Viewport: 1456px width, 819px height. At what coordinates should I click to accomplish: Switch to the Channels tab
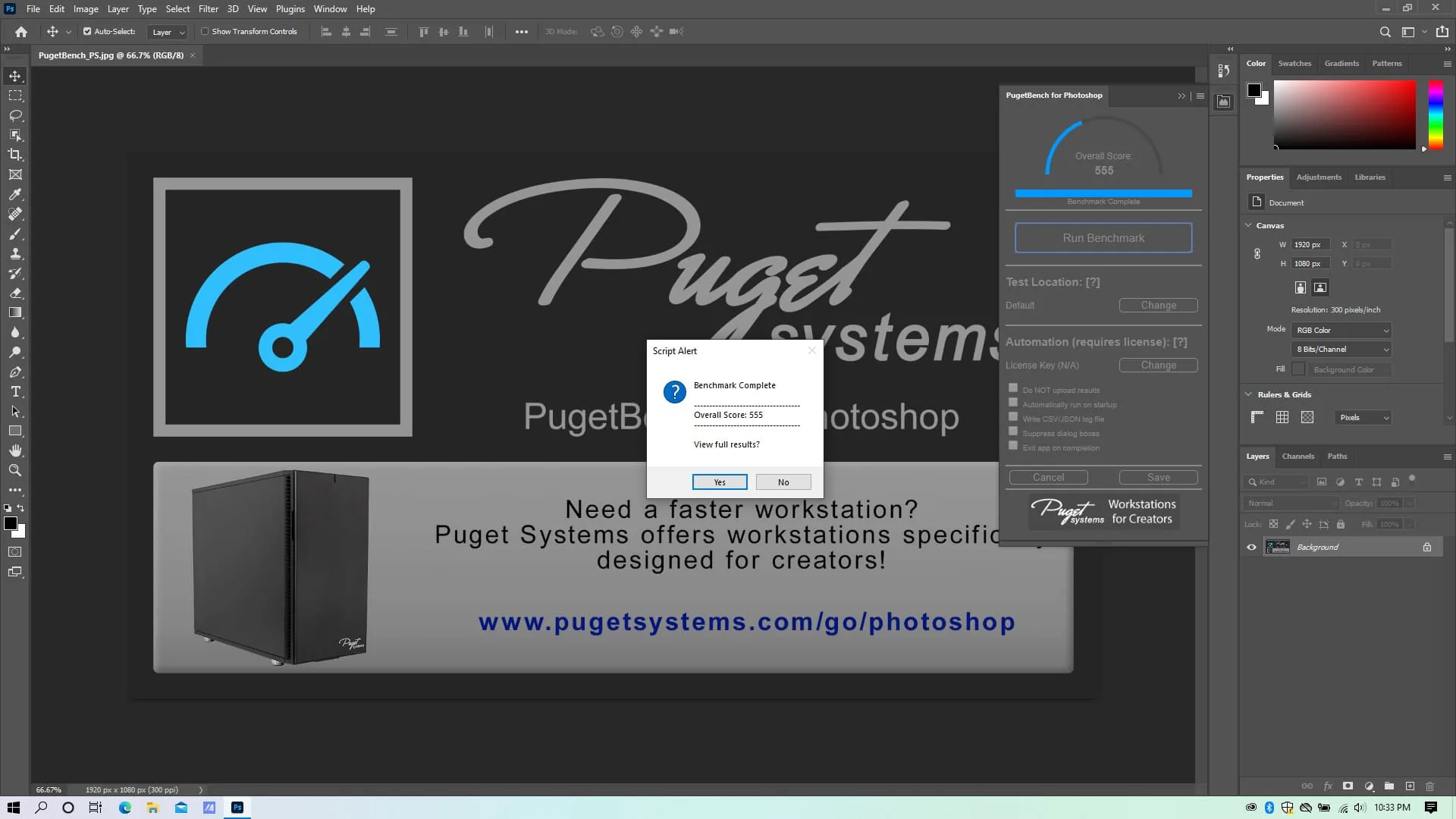pos(1298,457)
